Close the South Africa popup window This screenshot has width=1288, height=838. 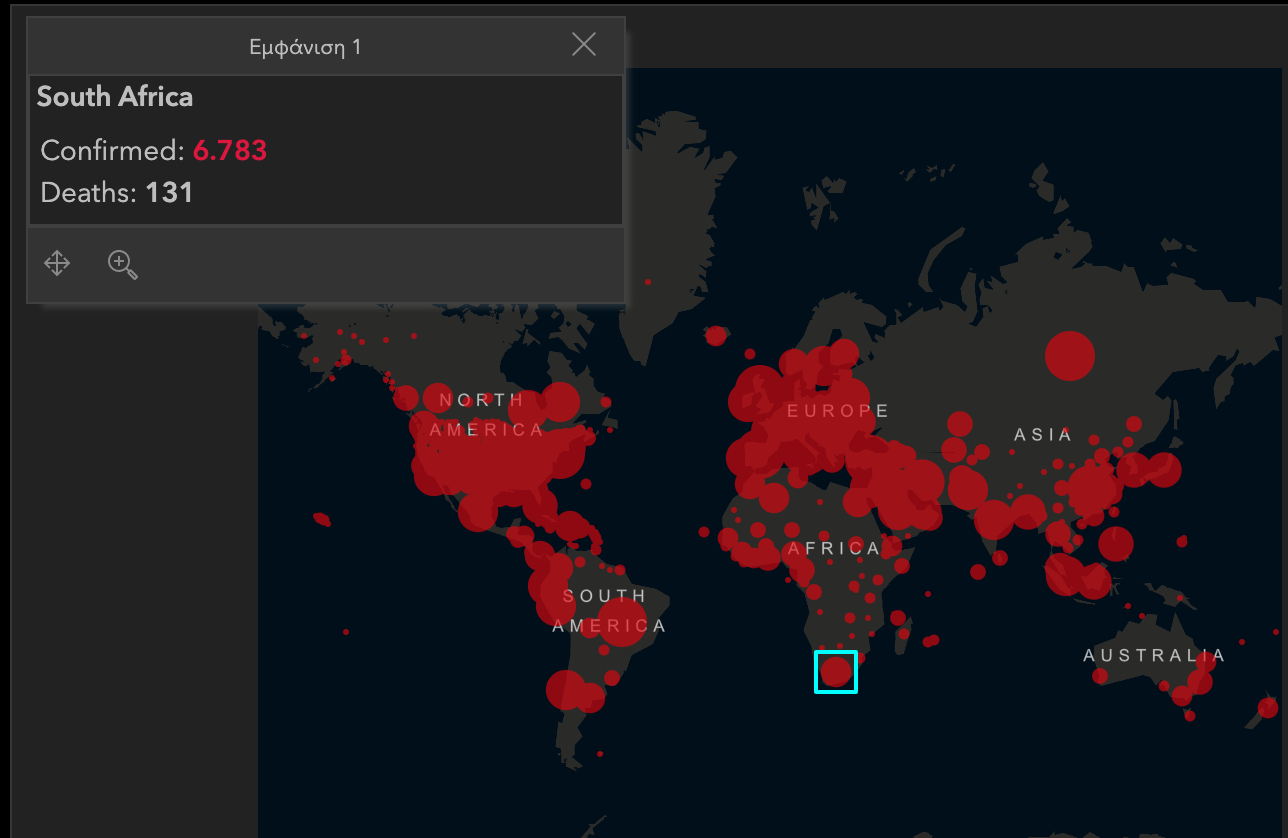pos(583,44)
